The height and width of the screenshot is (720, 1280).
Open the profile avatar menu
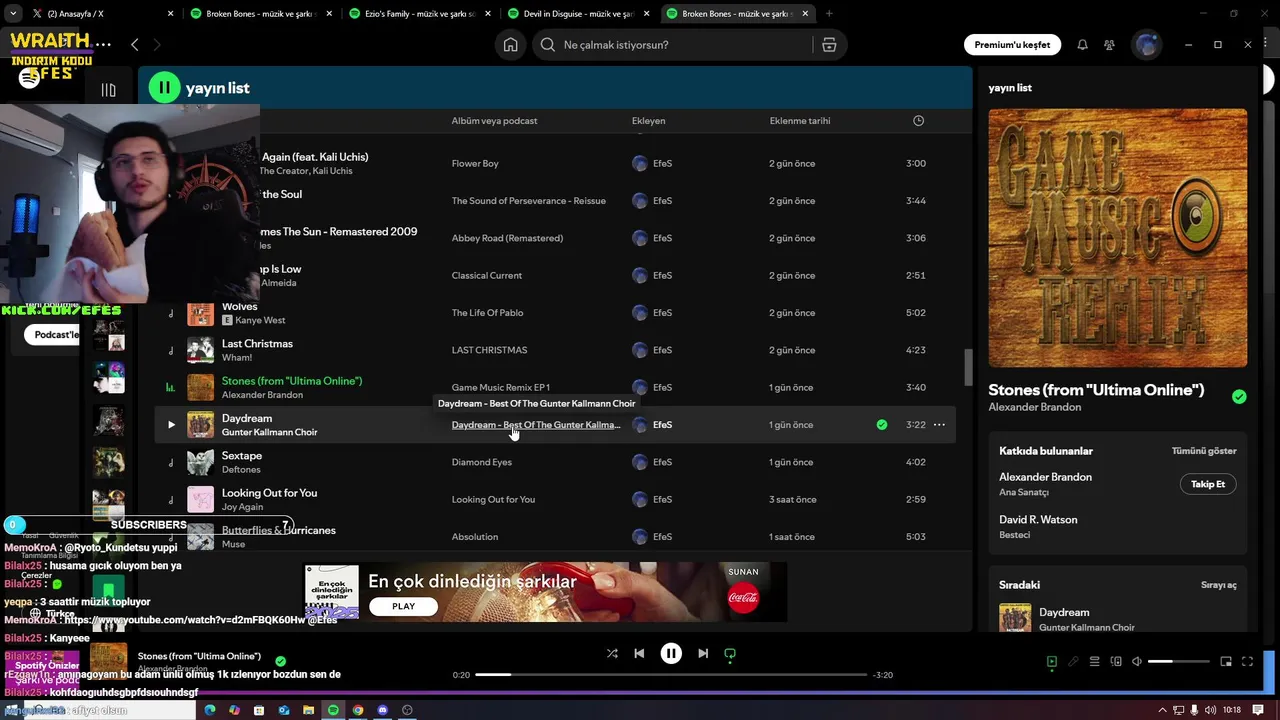click(x=1146, y=45)
